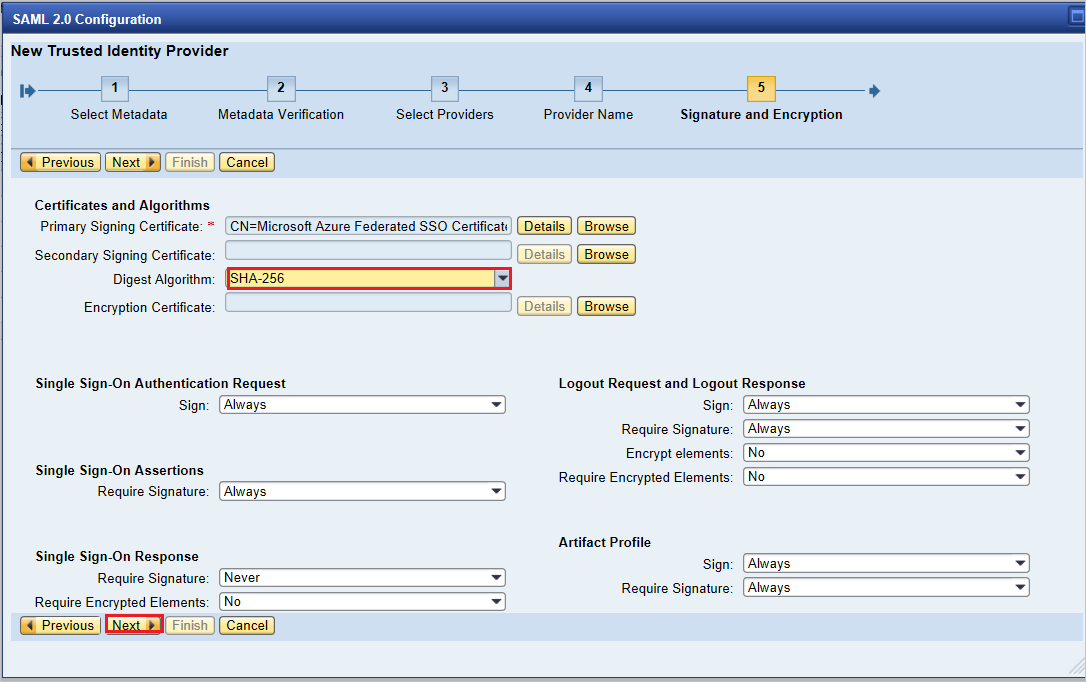
Task: Open Require Encrypted Elements dropdown for Logout Response
Action: pyautogui.click(x=1021, y=476)
